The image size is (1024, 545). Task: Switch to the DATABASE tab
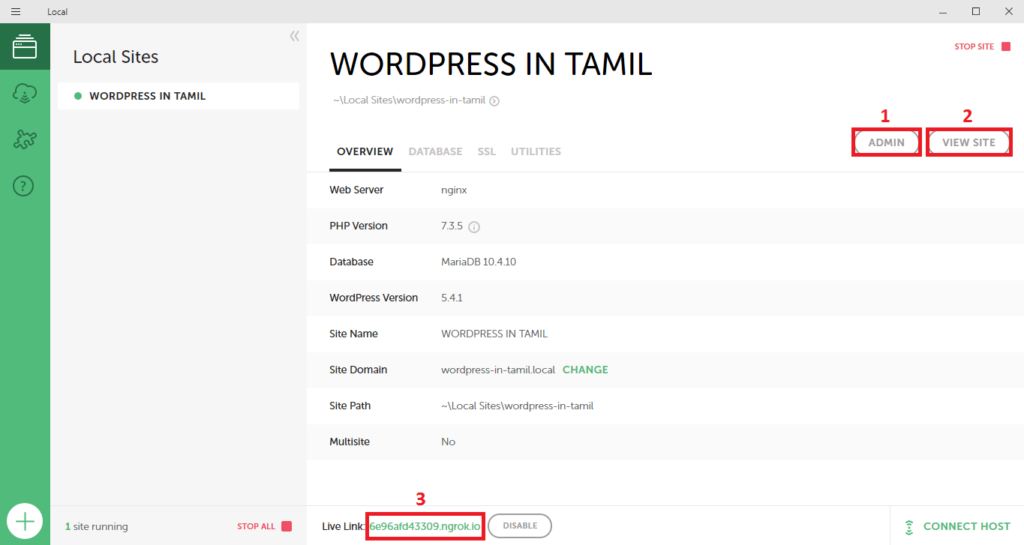[x=436, y=151]
